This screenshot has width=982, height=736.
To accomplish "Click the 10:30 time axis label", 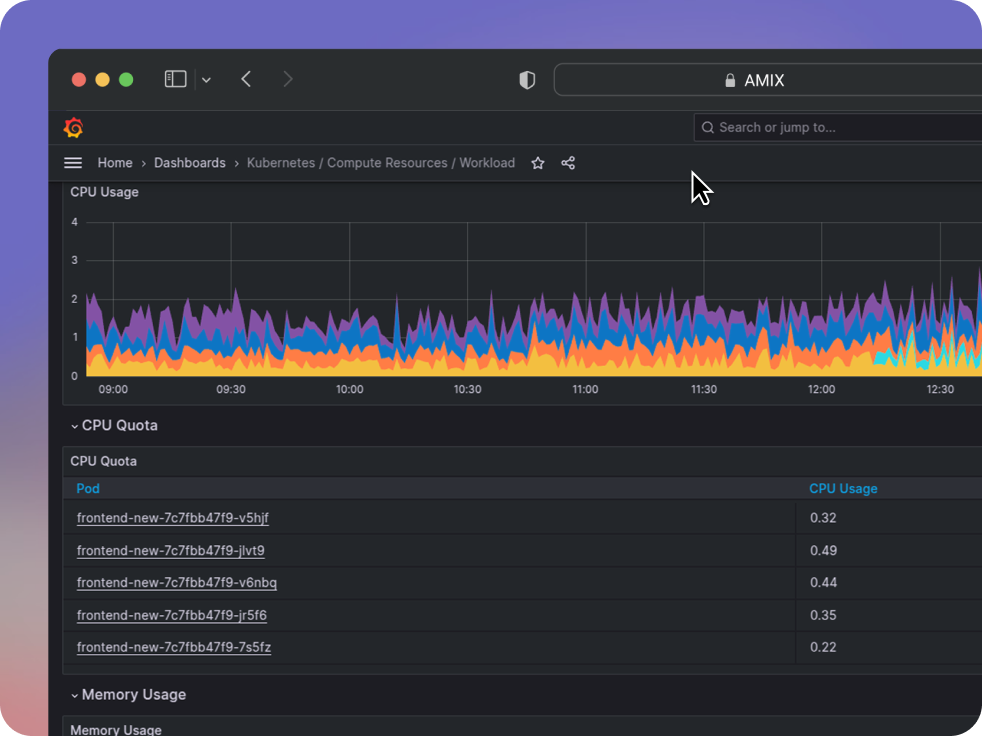I will click(x=467, y=390).
